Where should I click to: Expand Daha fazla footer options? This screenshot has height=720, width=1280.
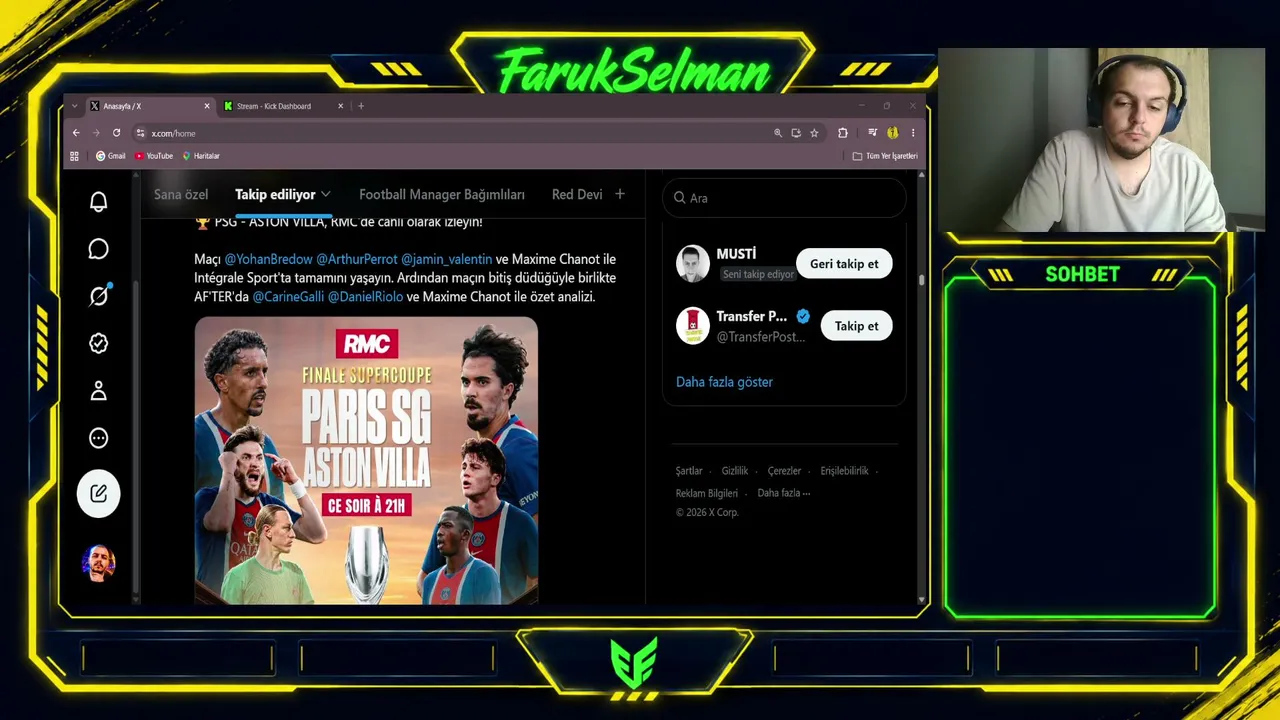click(784, 493)
